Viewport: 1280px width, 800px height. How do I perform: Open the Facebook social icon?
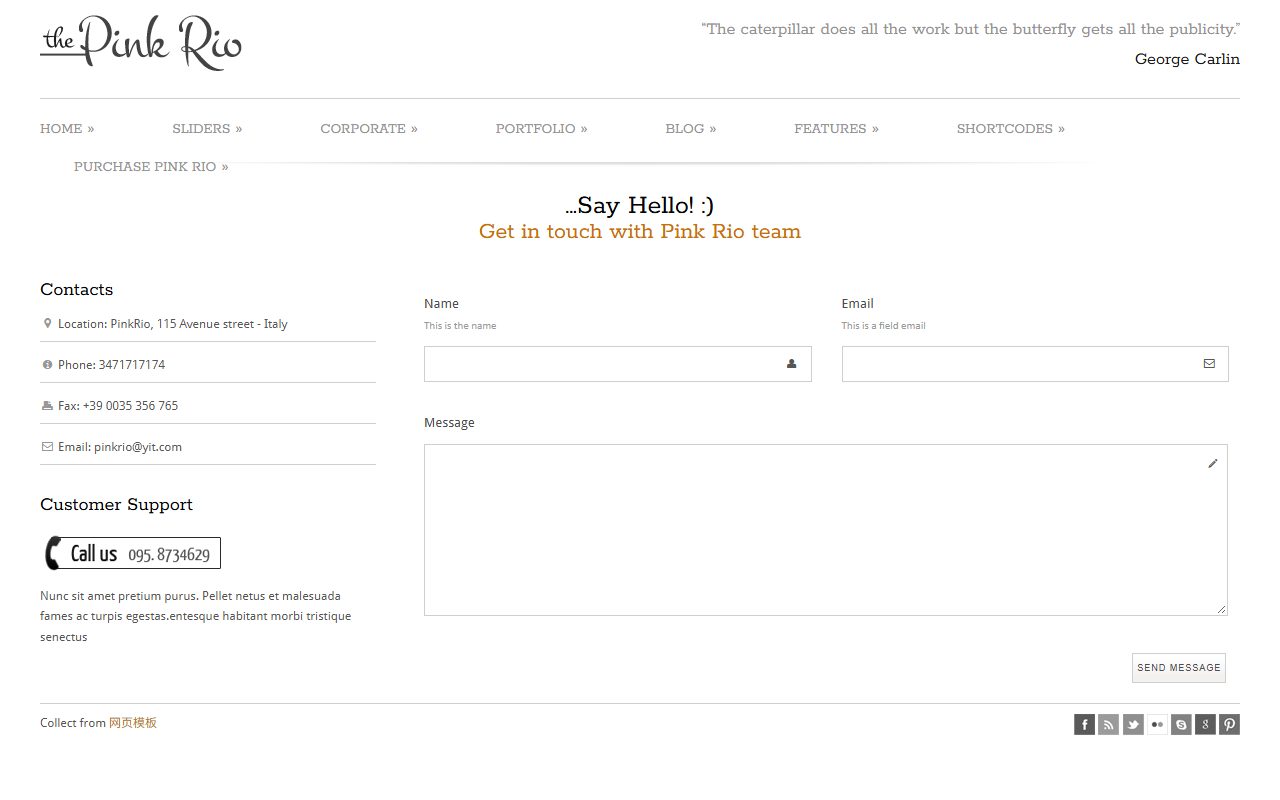point(1084,725)
